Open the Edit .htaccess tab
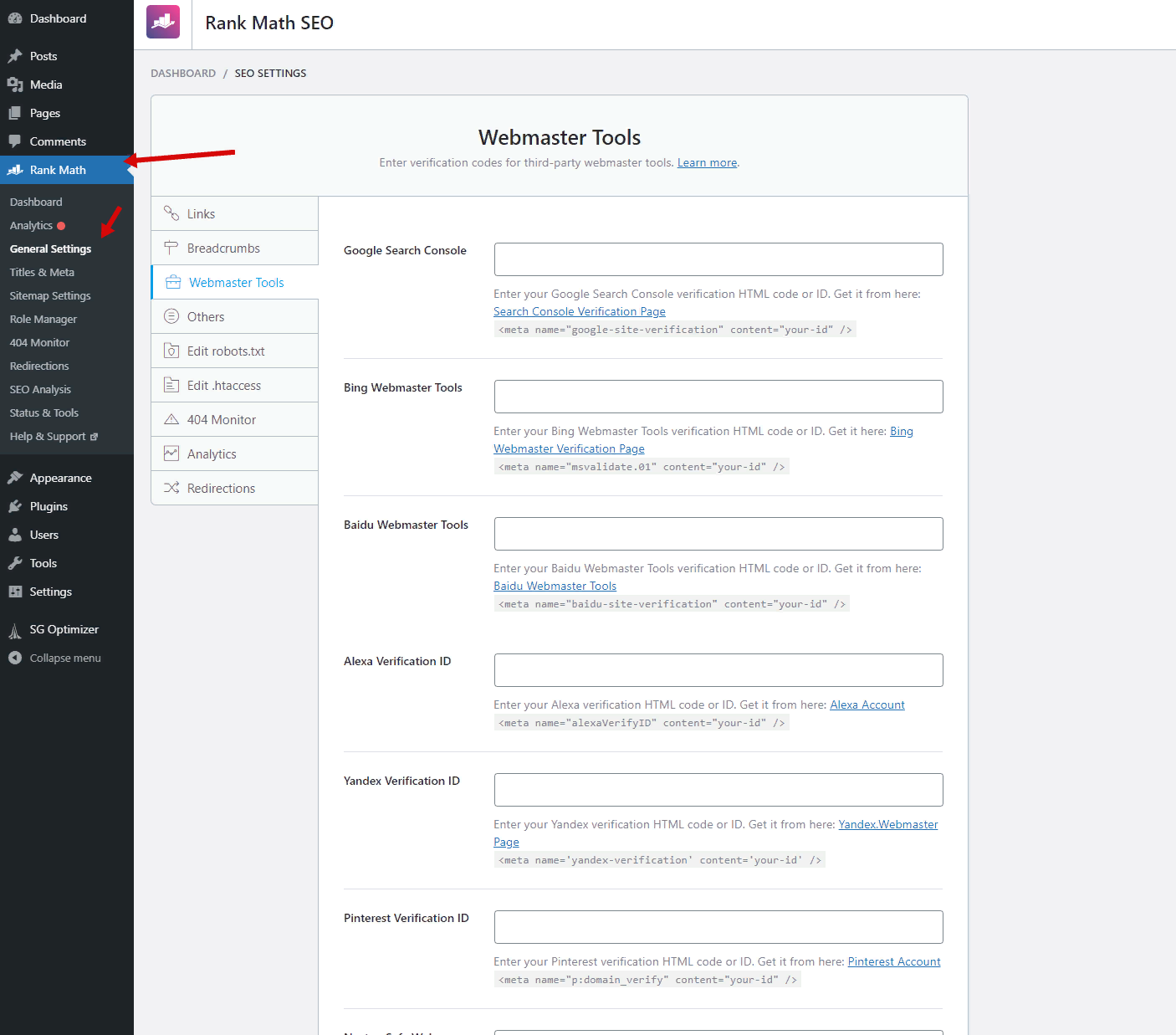Viewport: 1176px width, 1035px height. tap(234, 385)
